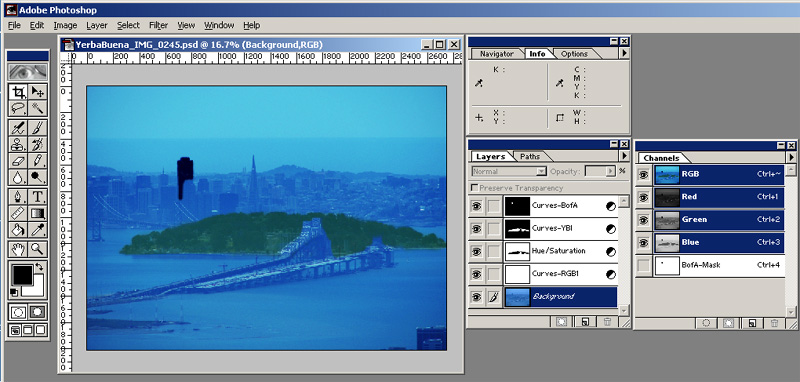Viewport: 800px width, 382px height.
Task: Switch to the Paths tab
Action: click(530, 157)
